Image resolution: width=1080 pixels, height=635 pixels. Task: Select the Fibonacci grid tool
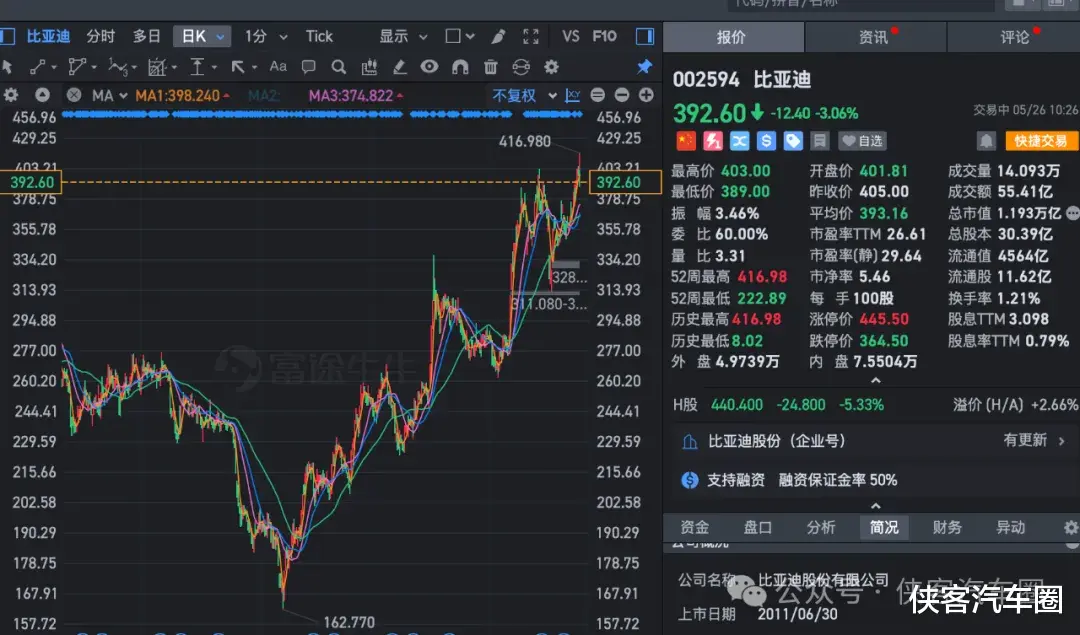158,67
